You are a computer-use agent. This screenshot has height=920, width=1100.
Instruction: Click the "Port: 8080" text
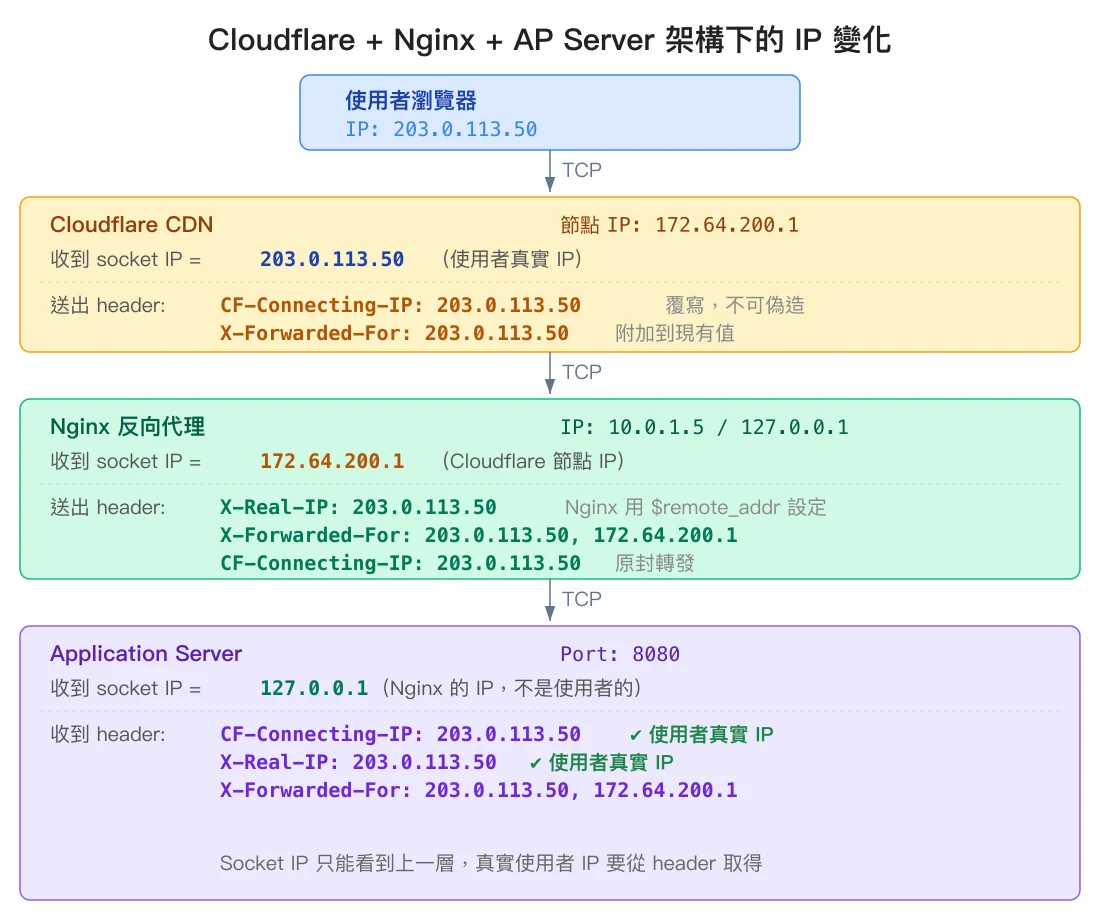coord(620,654)
